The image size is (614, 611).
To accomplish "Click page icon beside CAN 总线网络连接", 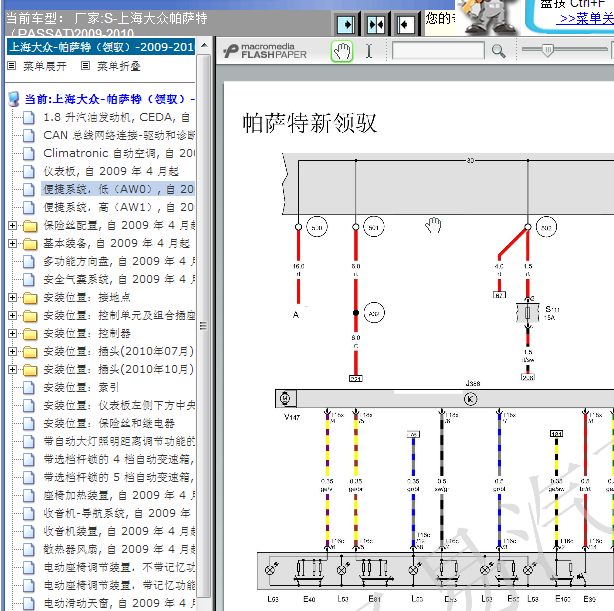I will click(29, 136).
